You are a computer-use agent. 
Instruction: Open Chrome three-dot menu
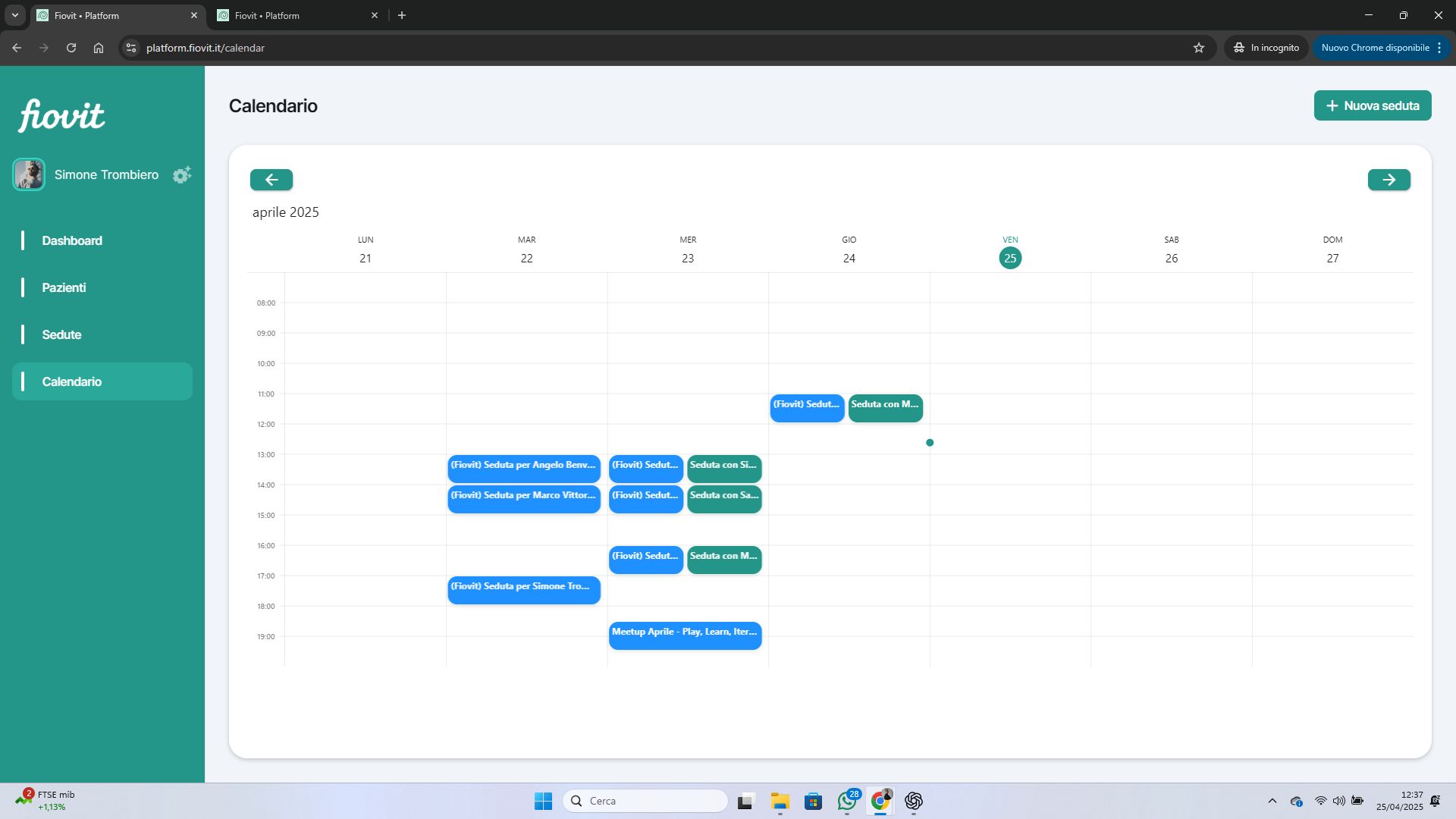point(1439,48)
